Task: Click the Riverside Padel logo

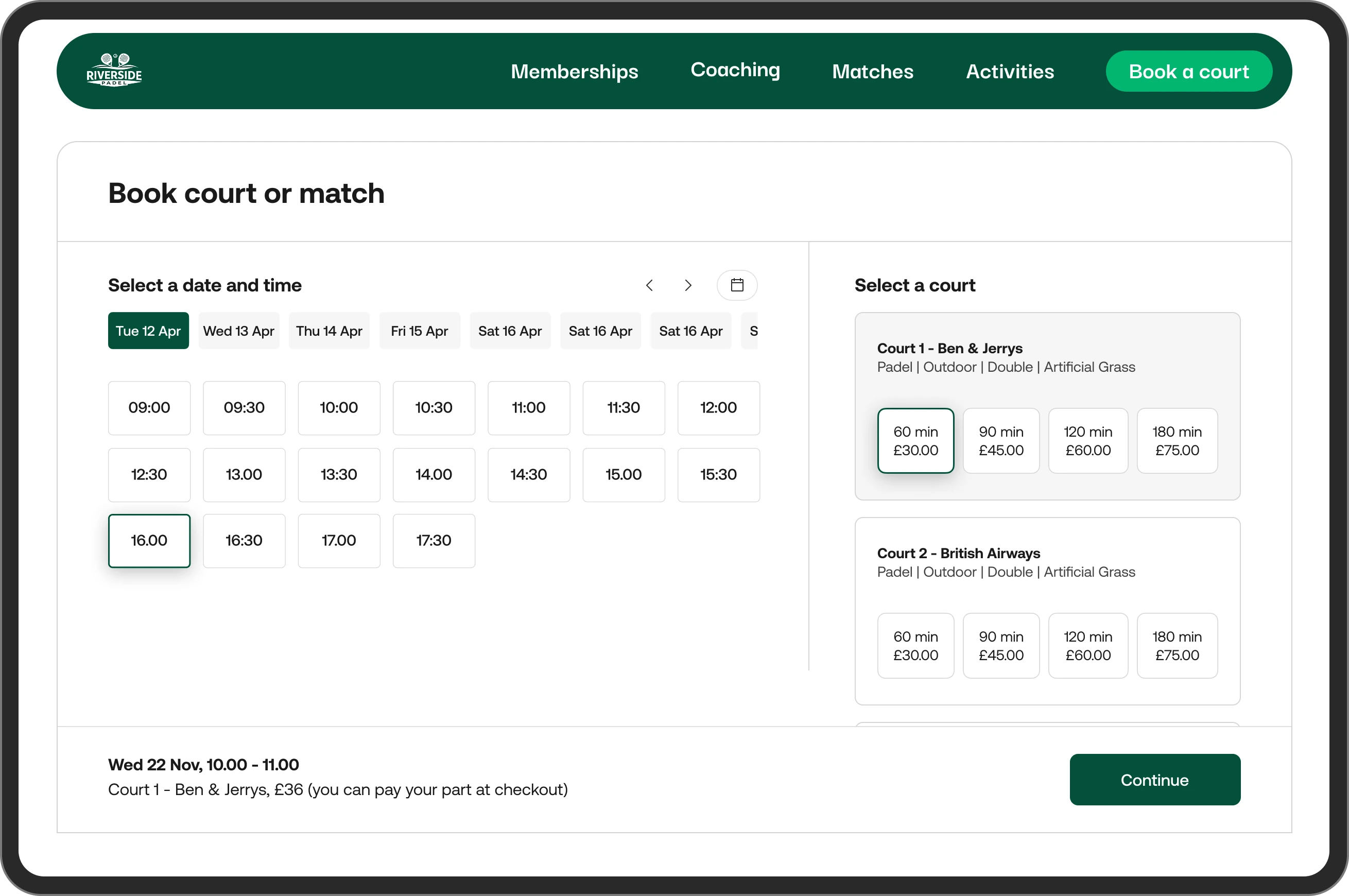Action: (x=114, y=70)
